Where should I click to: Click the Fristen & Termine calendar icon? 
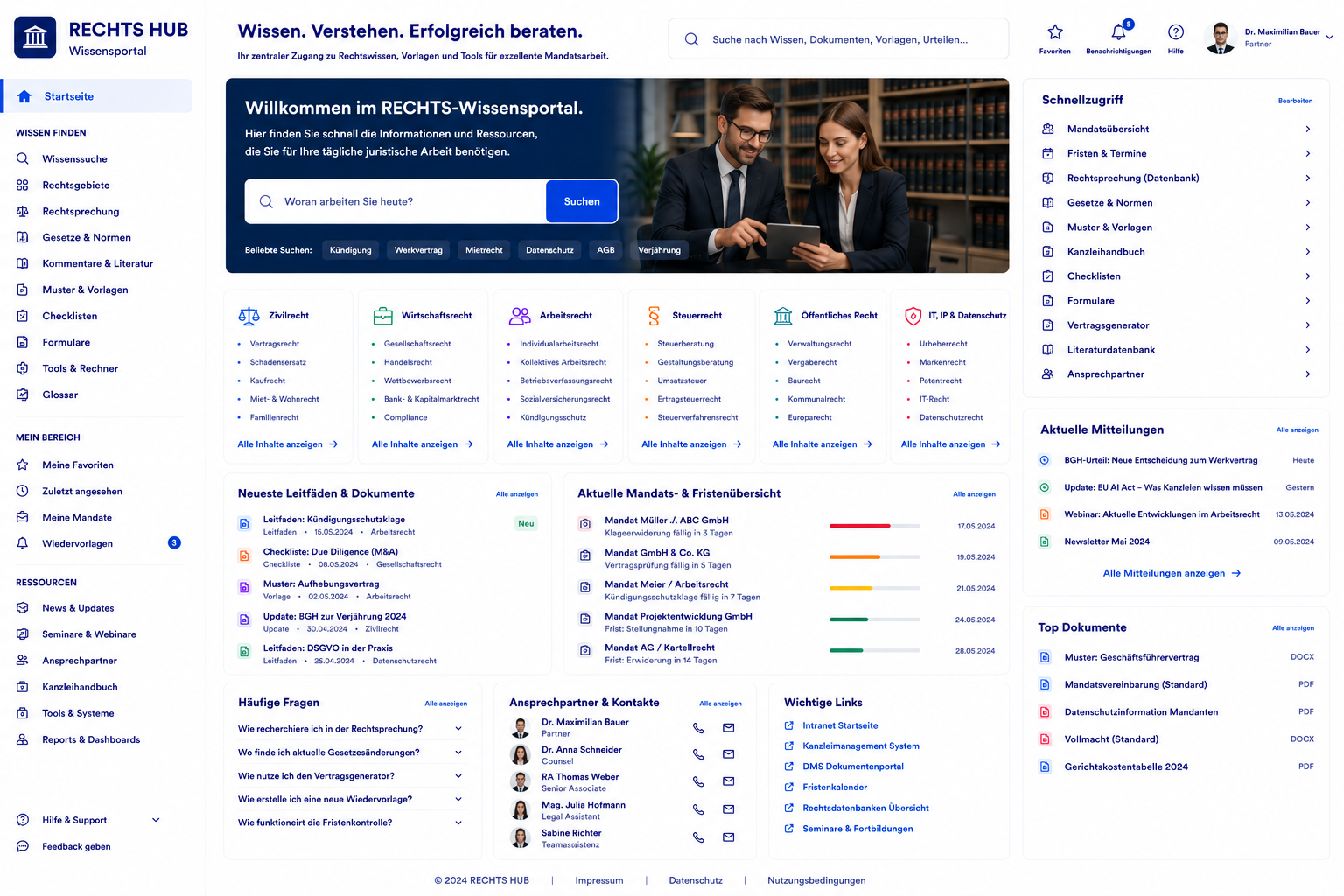[1048, 153]
